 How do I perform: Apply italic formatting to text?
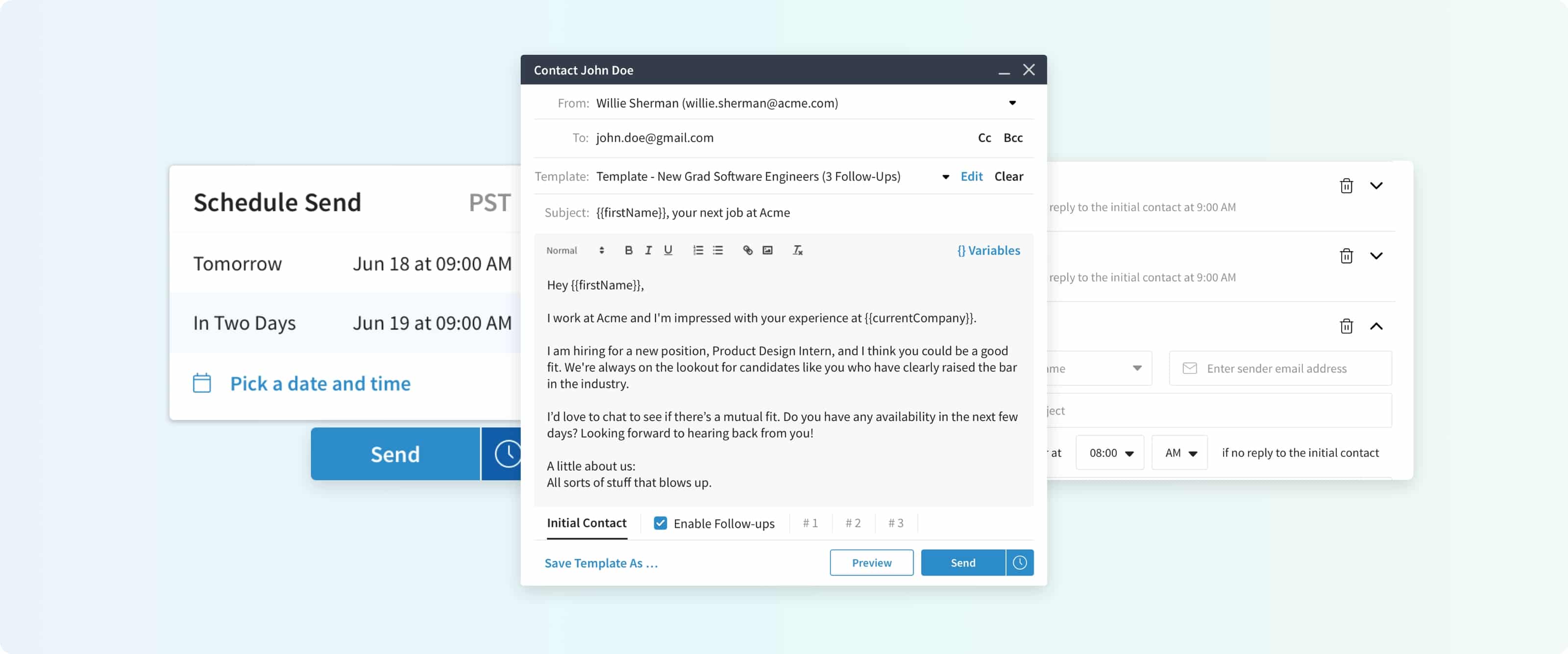click(x=648, y=250)
